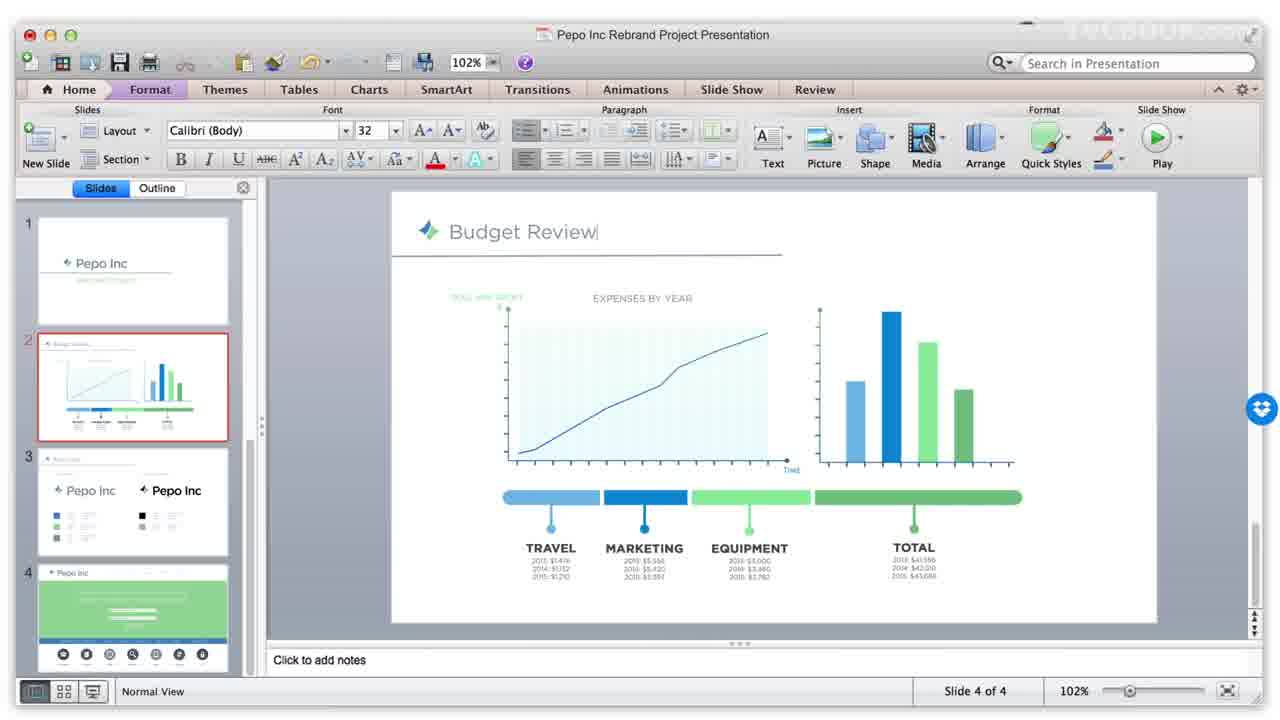Open the purple Help question mark

coord(525,62)
